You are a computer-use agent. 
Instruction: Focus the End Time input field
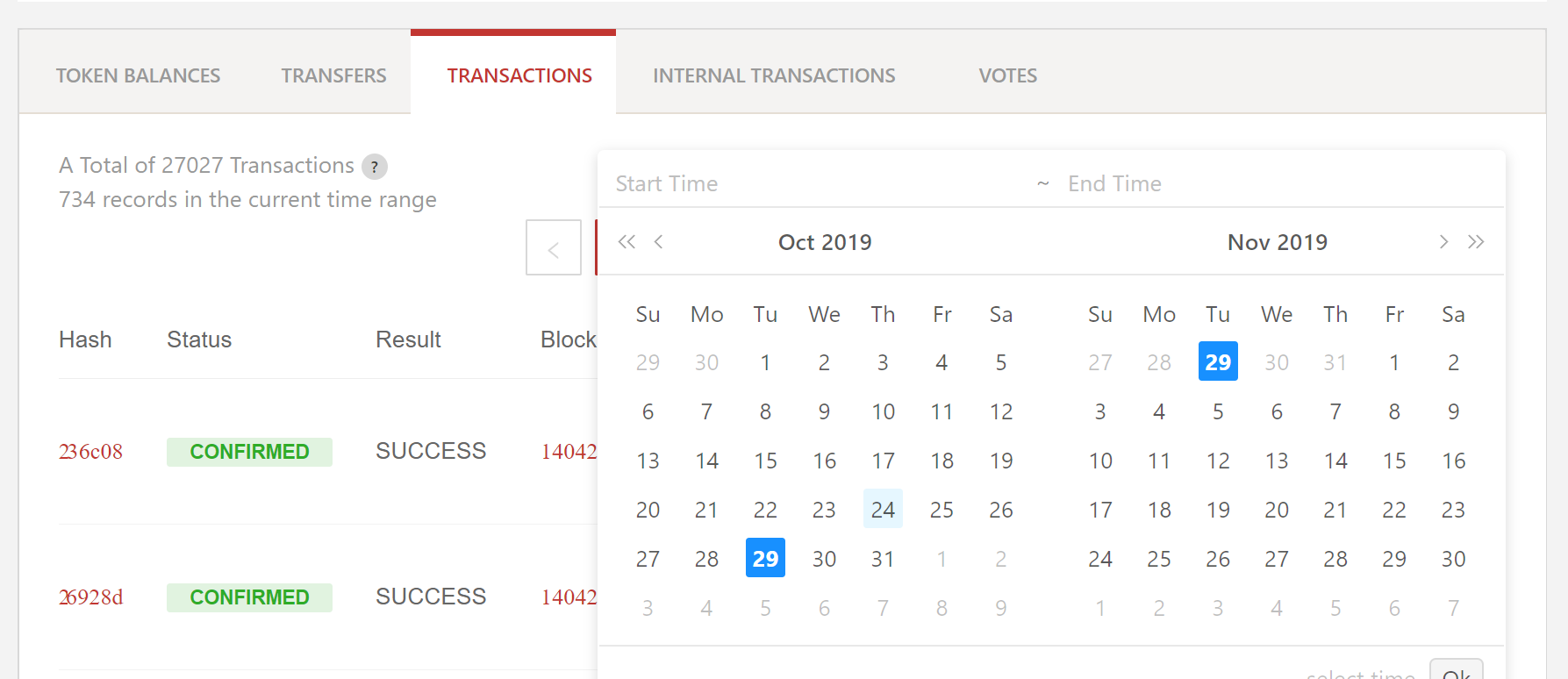click(1272, 184)
